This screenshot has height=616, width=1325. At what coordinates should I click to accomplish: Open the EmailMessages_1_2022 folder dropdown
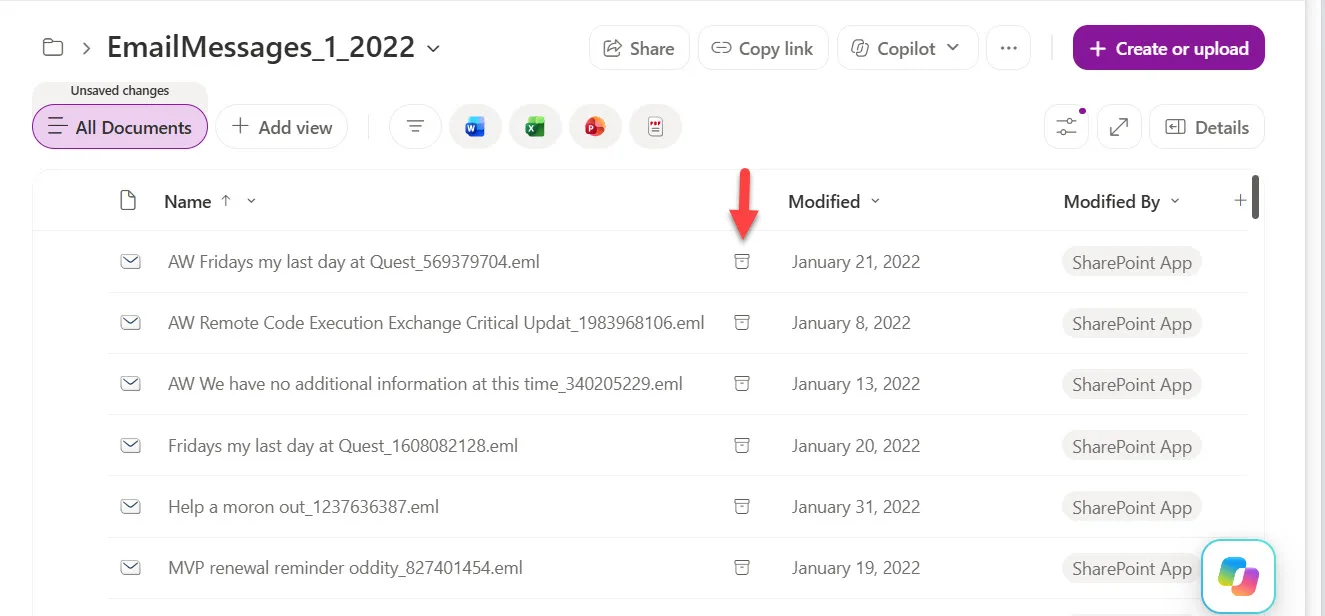pyautogui.click(x=433, y=48)
